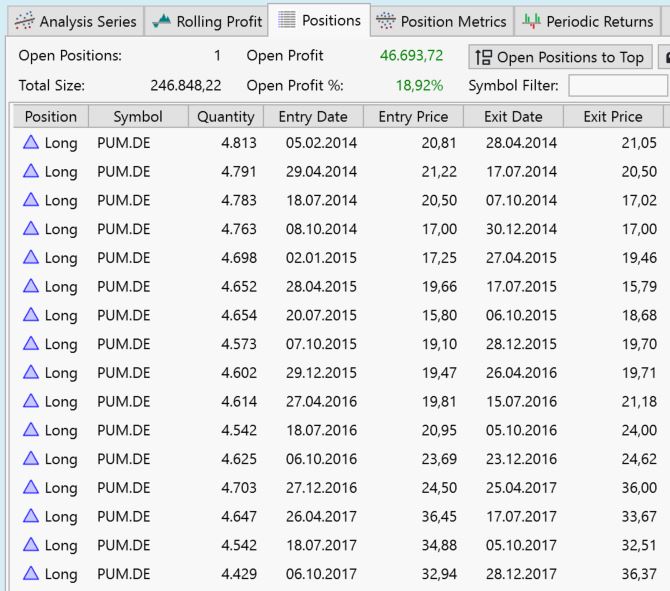This screenshot has height=591, width=670.
Task: Click the Long triangle icon for 06.10.2017 entry
Action: point(29,574)
